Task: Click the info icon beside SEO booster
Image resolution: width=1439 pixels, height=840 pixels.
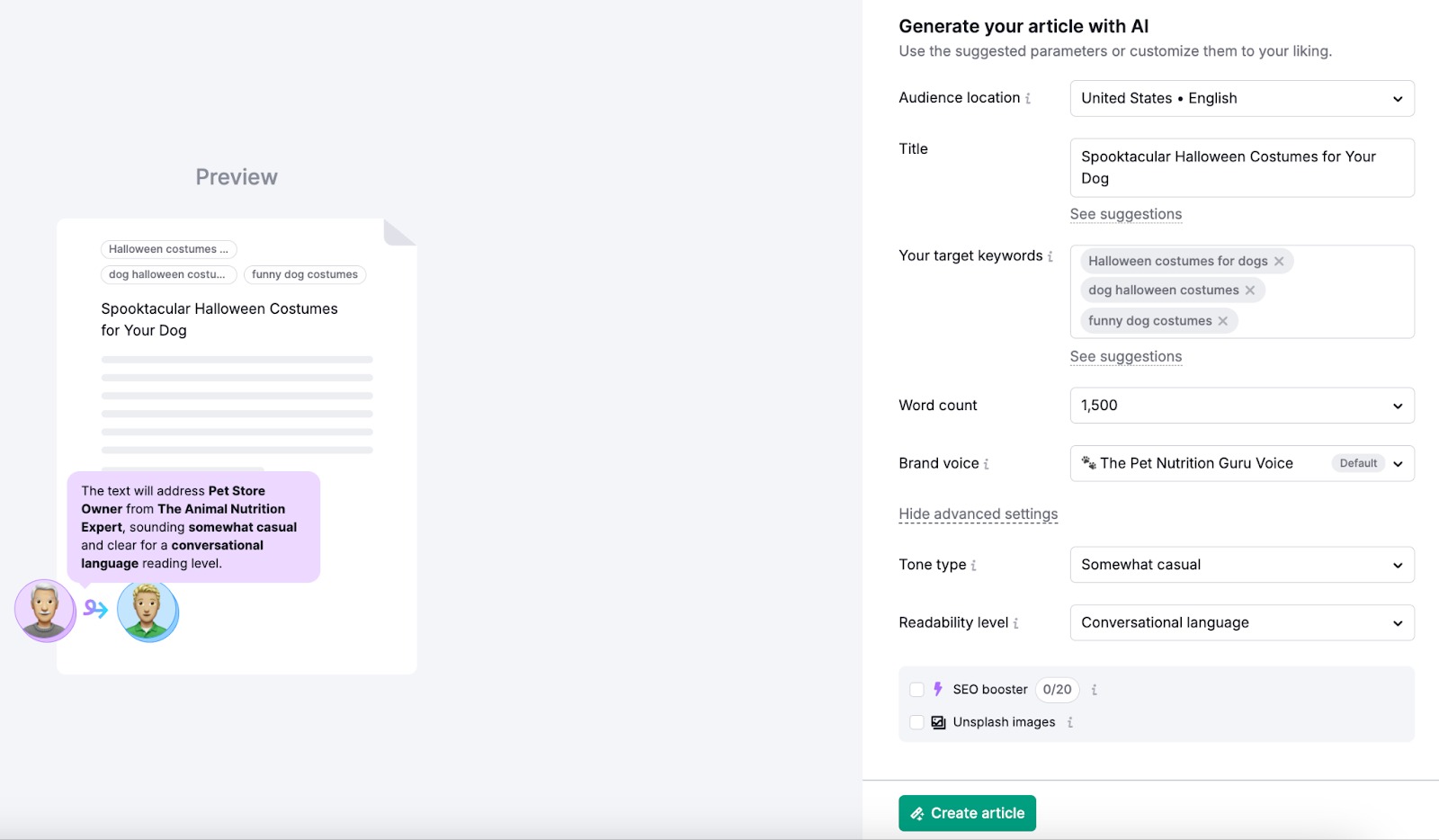Action: [x=1094, y=690]
